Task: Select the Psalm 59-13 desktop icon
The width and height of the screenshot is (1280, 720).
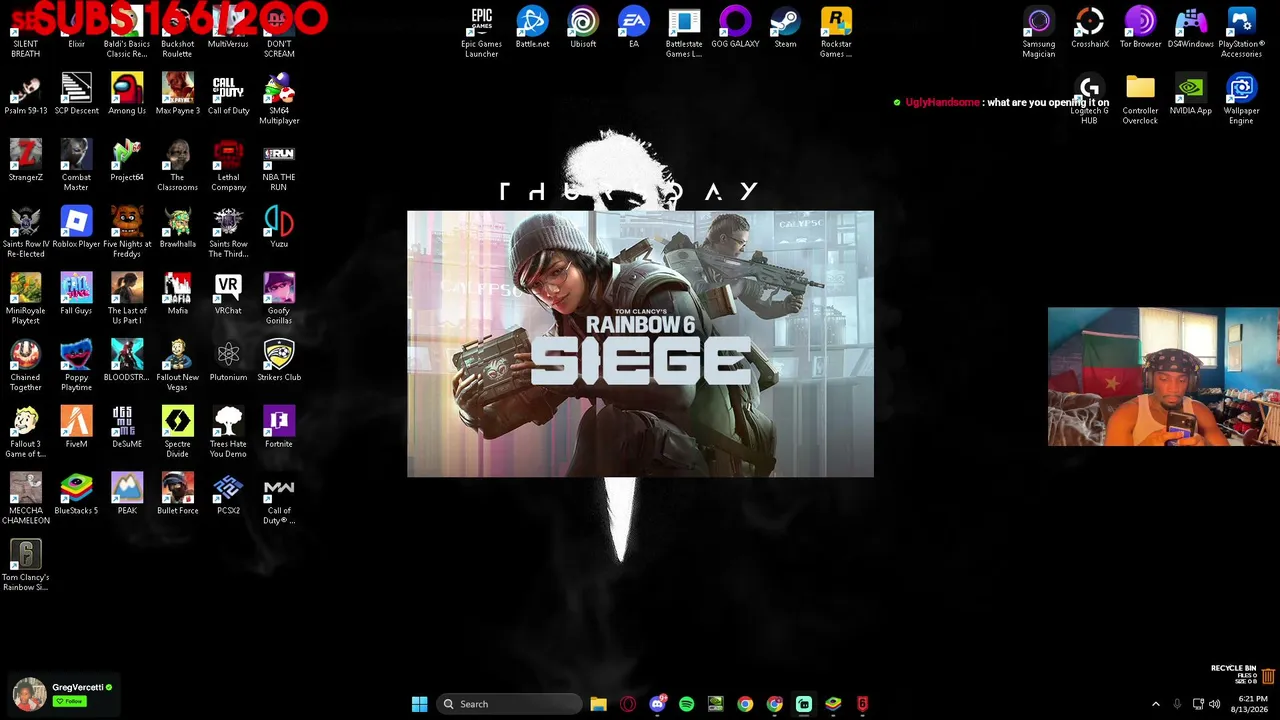Action: 26,94
